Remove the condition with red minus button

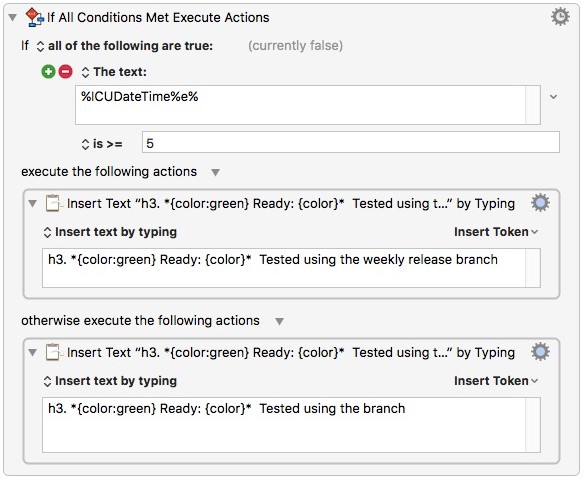coord(66,71)
